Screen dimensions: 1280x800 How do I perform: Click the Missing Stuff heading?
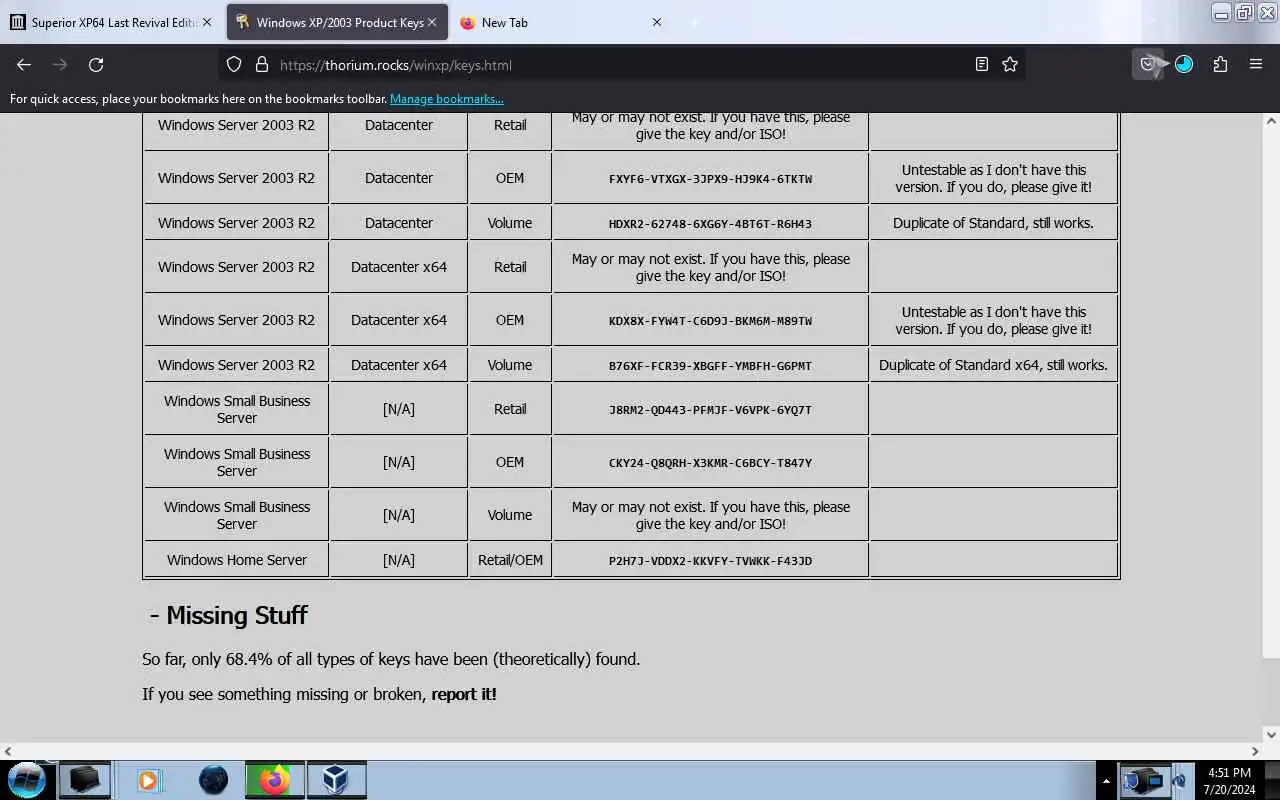228,615
